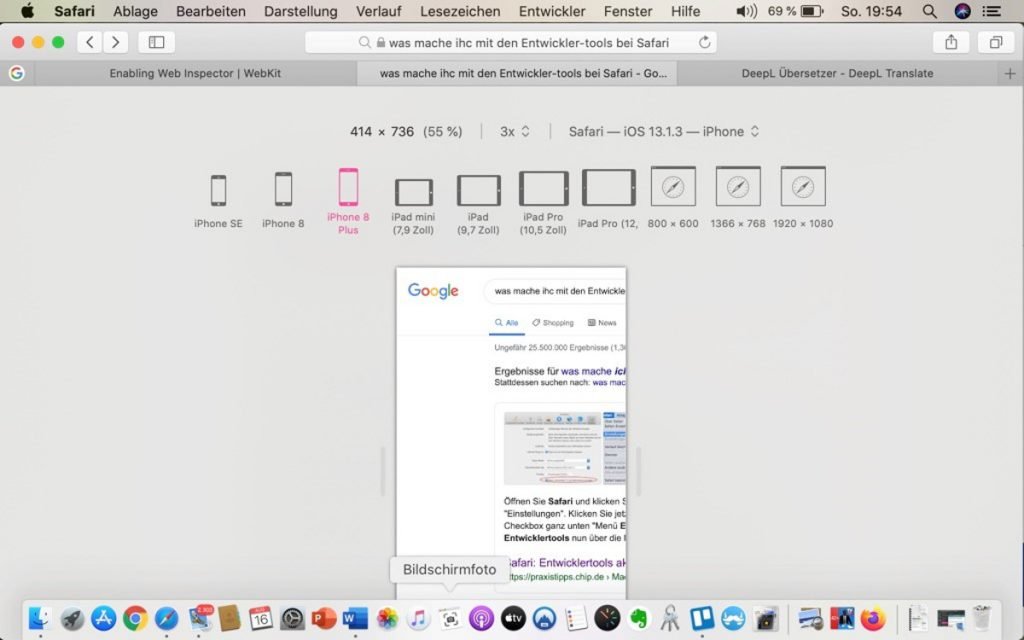Open the Hilfe menu
This screenshot has height=640, width=1024.
[x=685, y=11]
